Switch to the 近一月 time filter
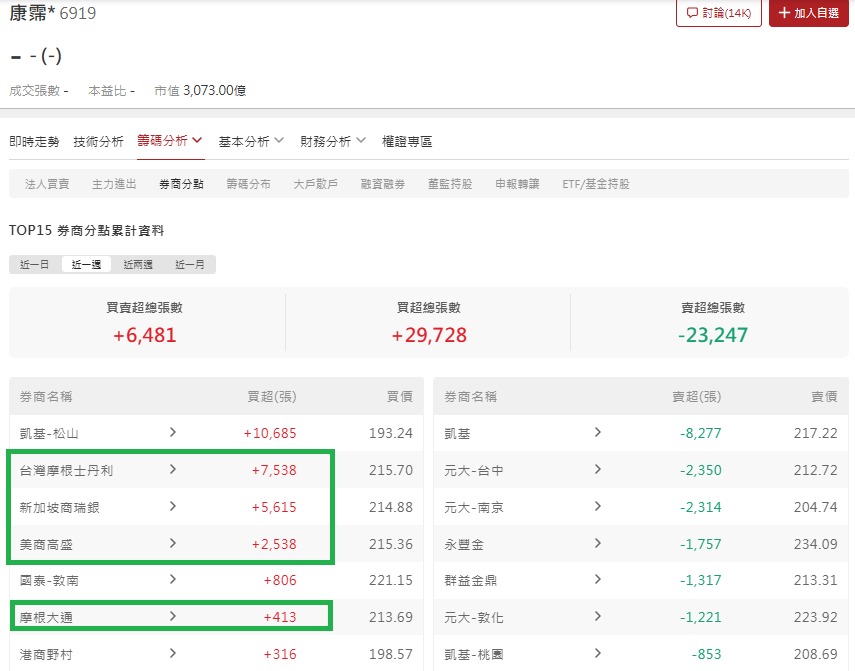This screenshot has width=855, height=671. [189, 264]
